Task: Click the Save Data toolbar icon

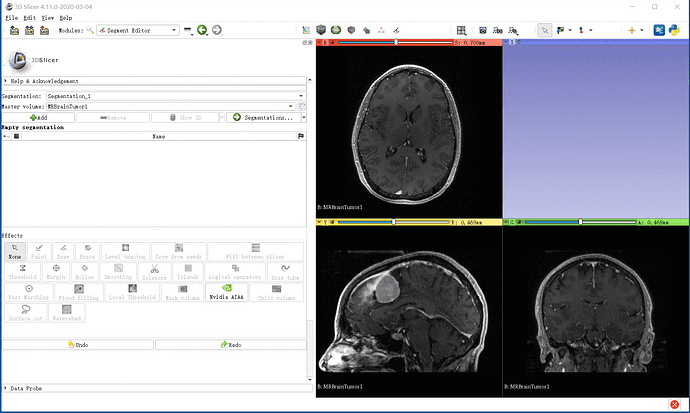Action: point(44,30)
